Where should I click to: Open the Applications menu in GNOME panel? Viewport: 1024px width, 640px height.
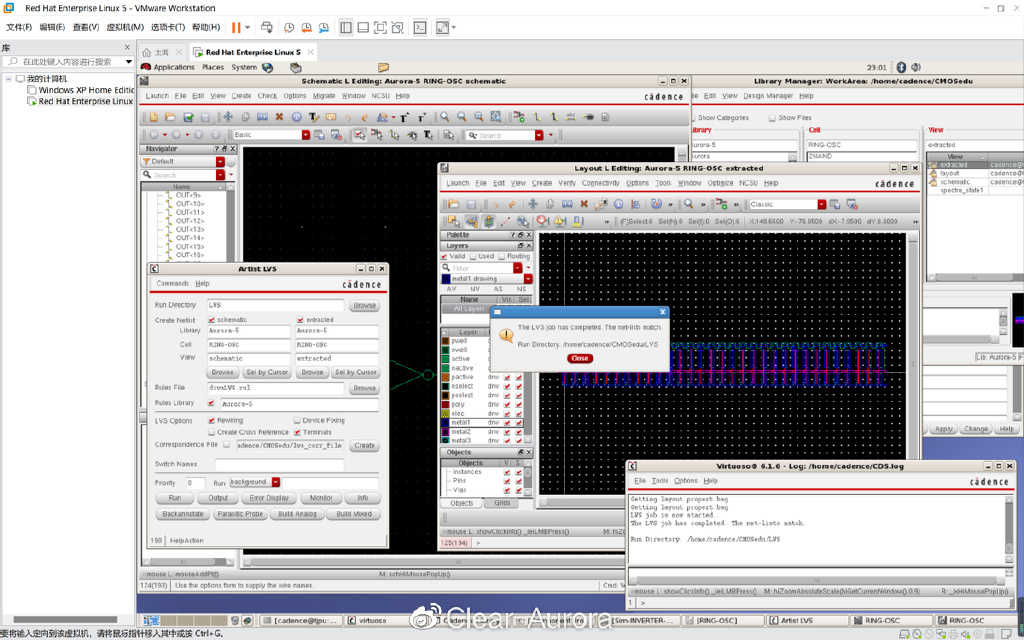click(174, 67)
